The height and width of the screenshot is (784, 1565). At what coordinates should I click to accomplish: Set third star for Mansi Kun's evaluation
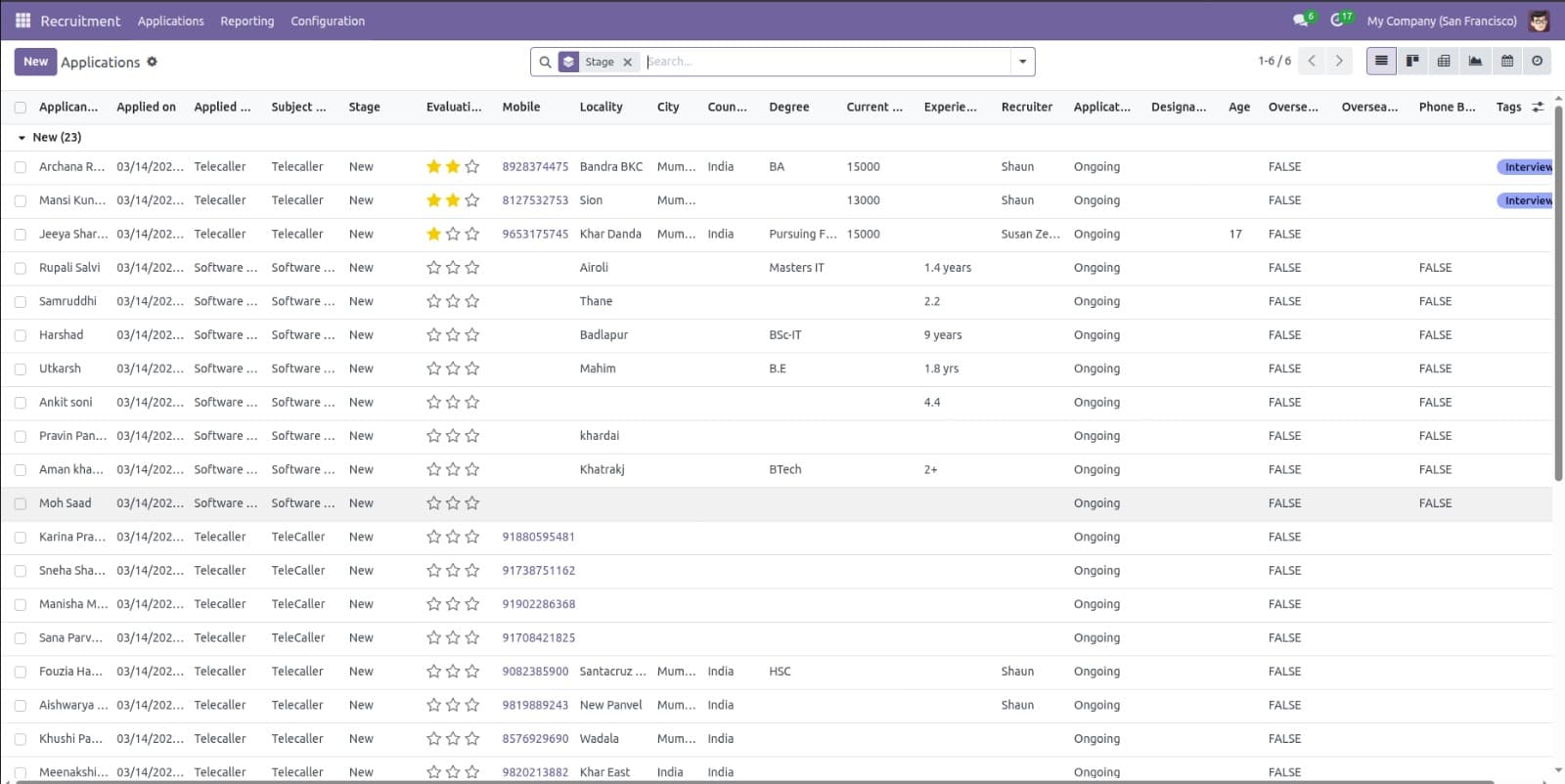(472, 200)
